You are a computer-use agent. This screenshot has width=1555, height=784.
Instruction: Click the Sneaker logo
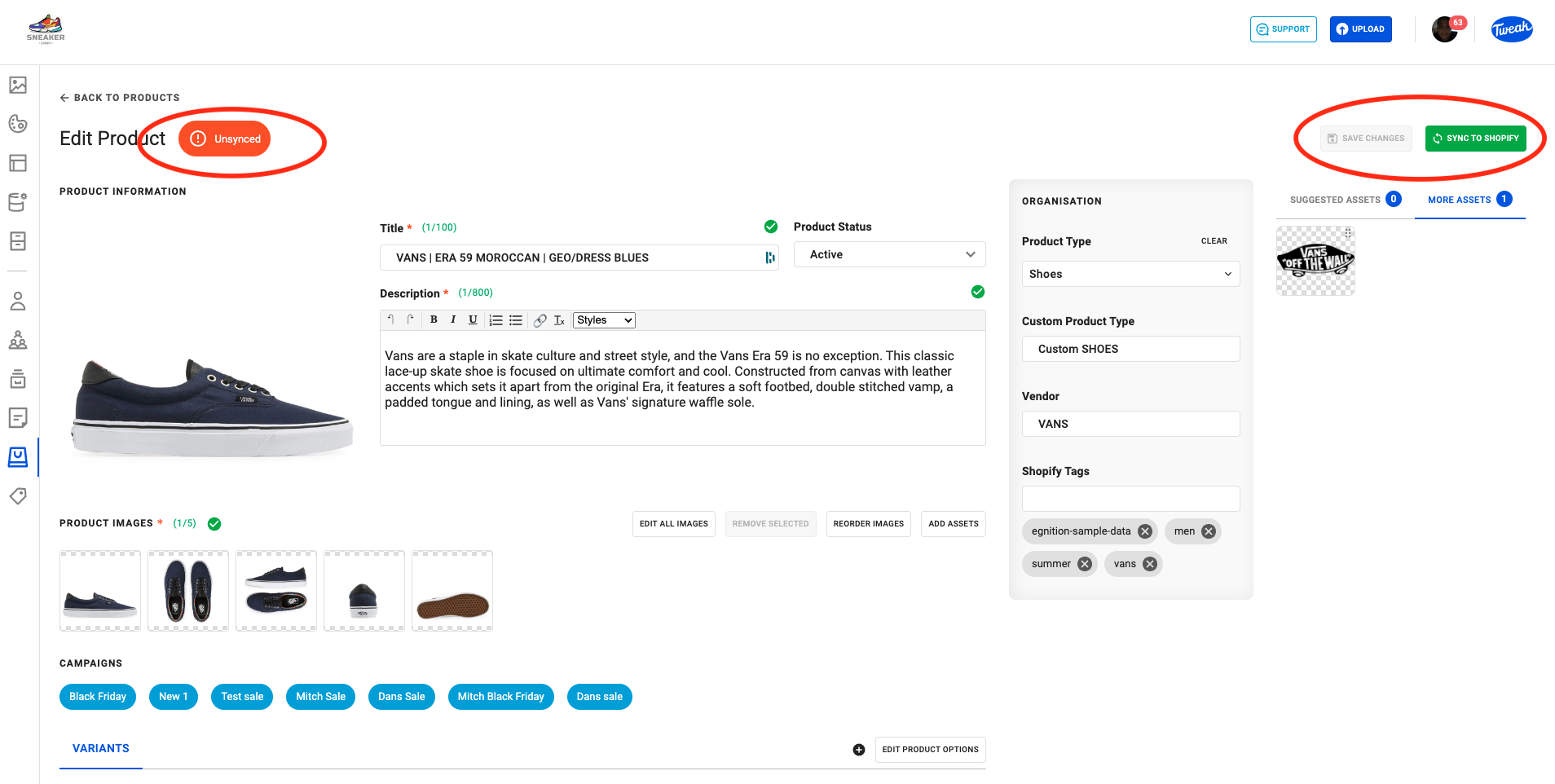46,29
